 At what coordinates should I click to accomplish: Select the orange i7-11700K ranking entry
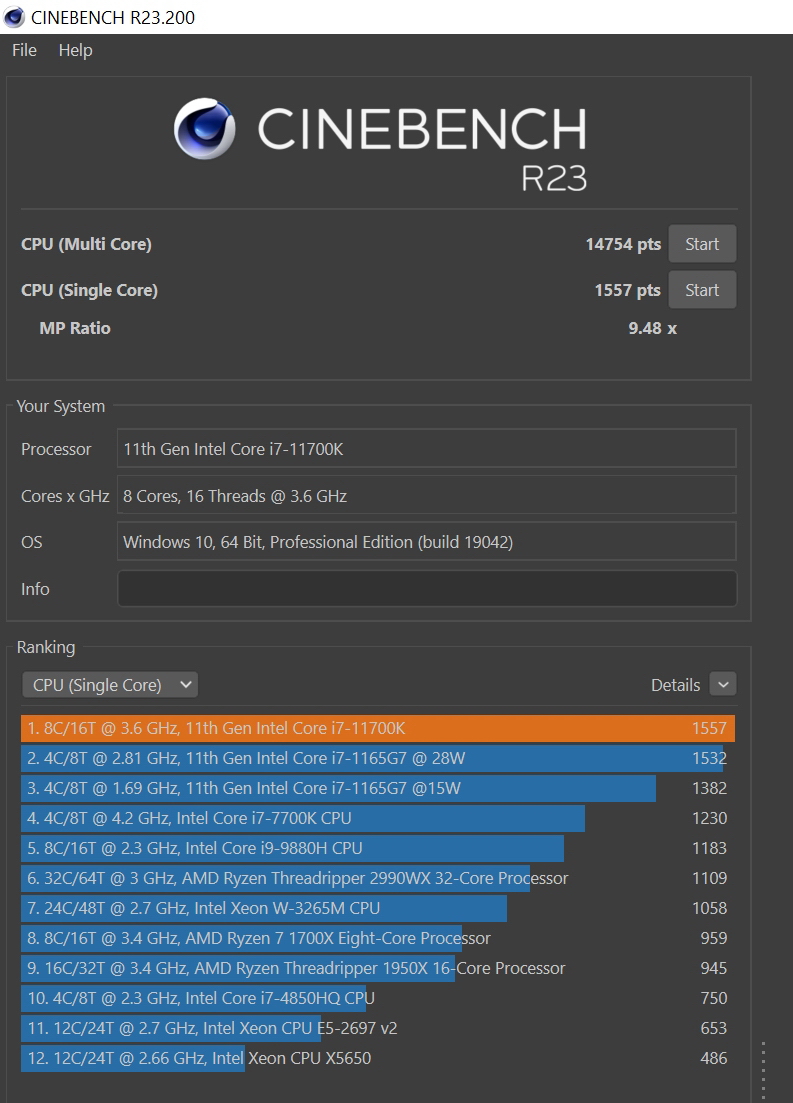coord(377,728)
